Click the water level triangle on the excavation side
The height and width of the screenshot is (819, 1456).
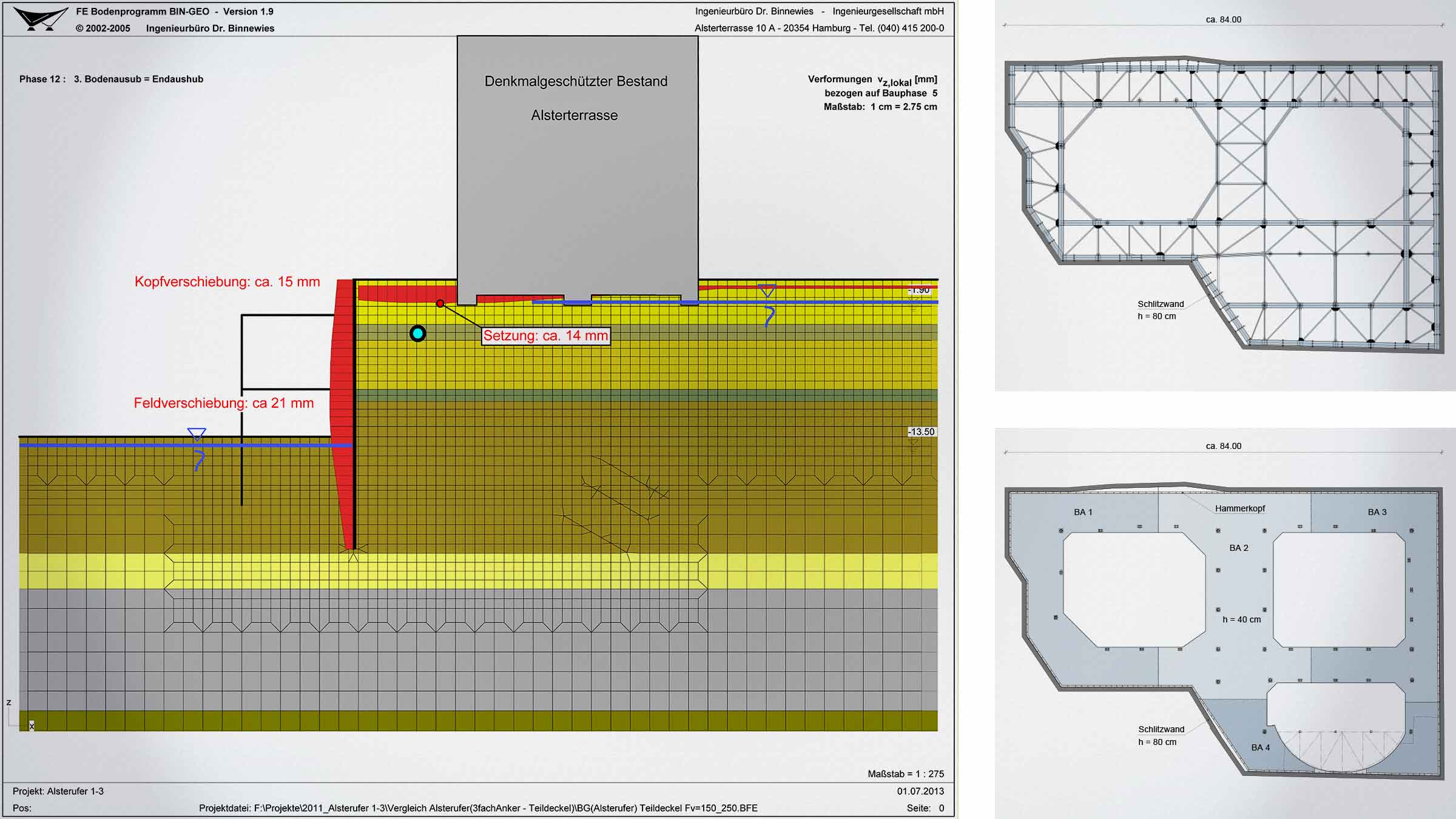coord(197,434)
